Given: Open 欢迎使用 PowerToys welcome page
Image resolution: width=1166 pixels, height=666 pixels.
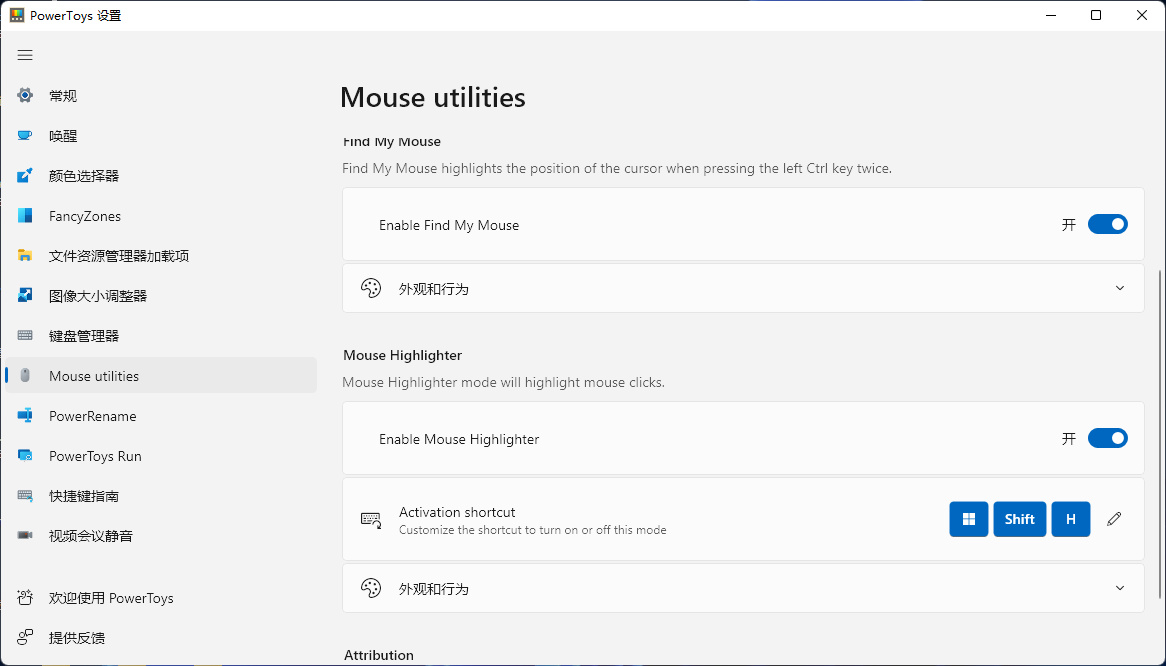Looking at the screenshot, I should pos(110,598).
